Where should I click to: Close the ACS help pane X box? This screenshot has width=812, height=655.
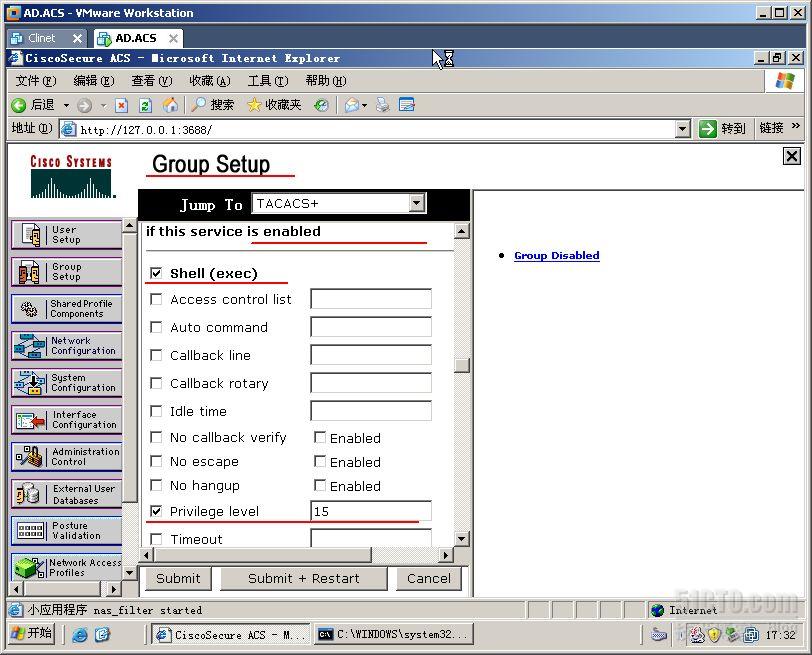[x=792, y=156]
